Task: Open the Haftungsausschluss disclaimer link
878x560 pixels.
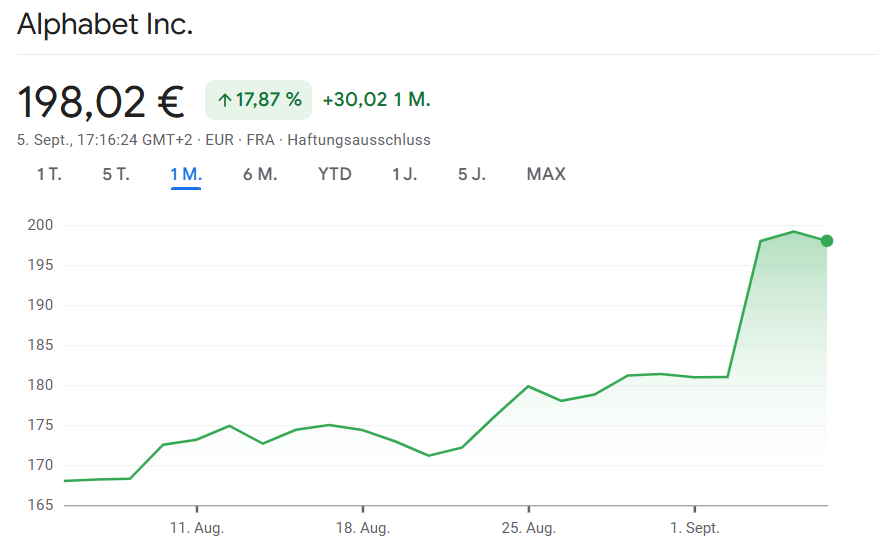Action: [x=359, y=140]
